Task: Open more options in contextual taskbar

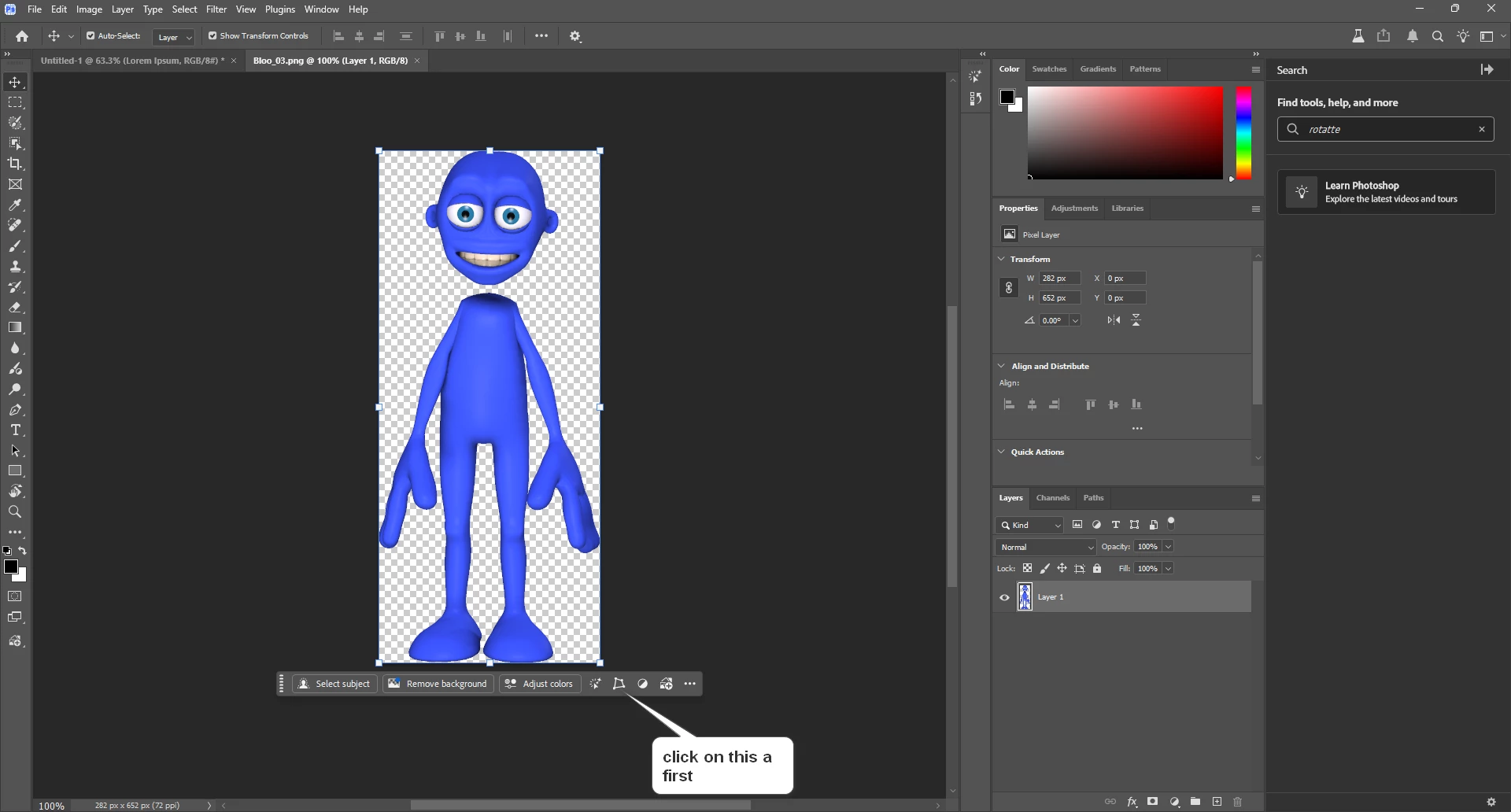Action: click(690, 684)
